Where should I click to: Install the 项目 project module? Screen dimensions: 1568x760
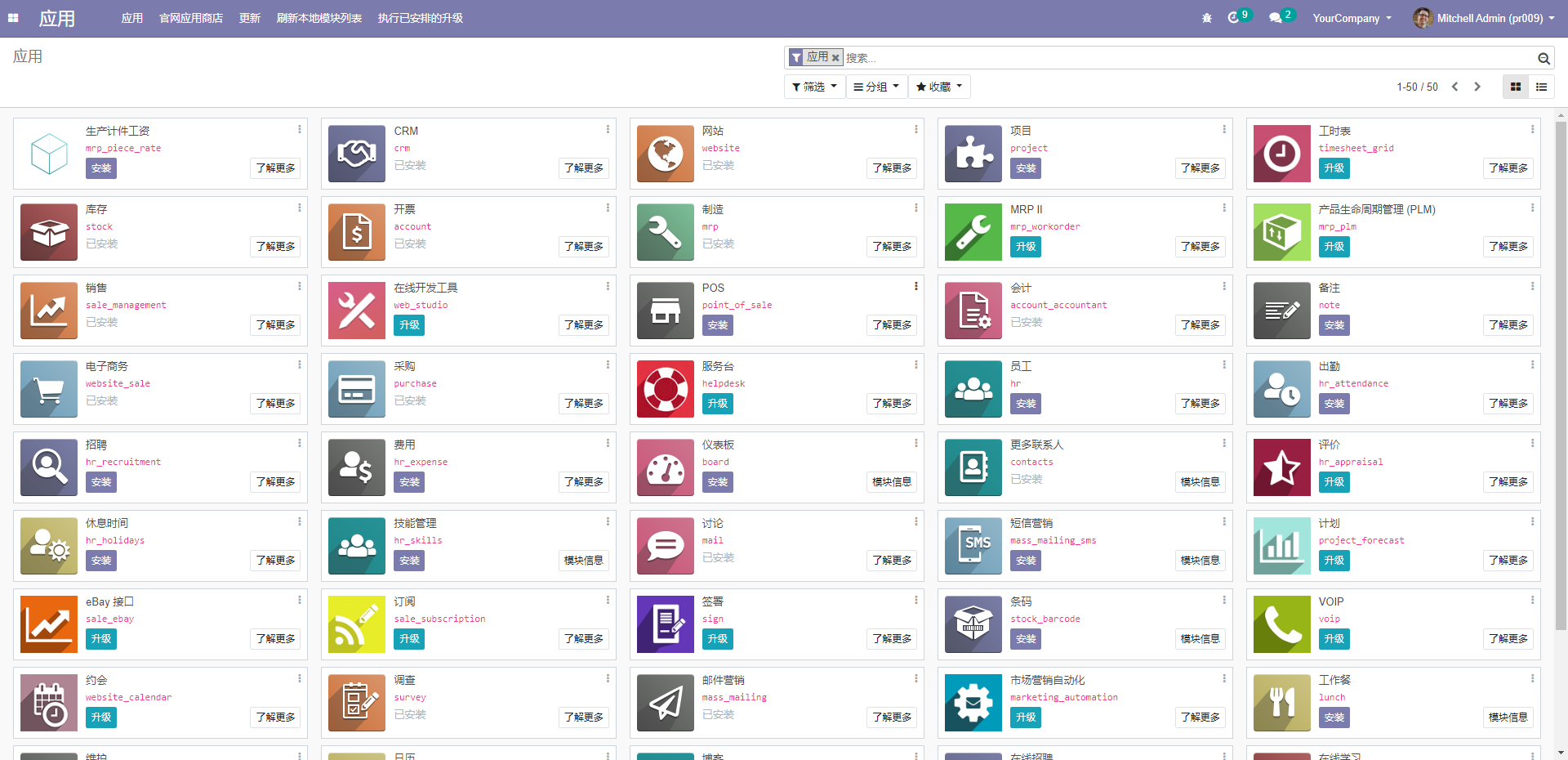tap(1026, 168)
